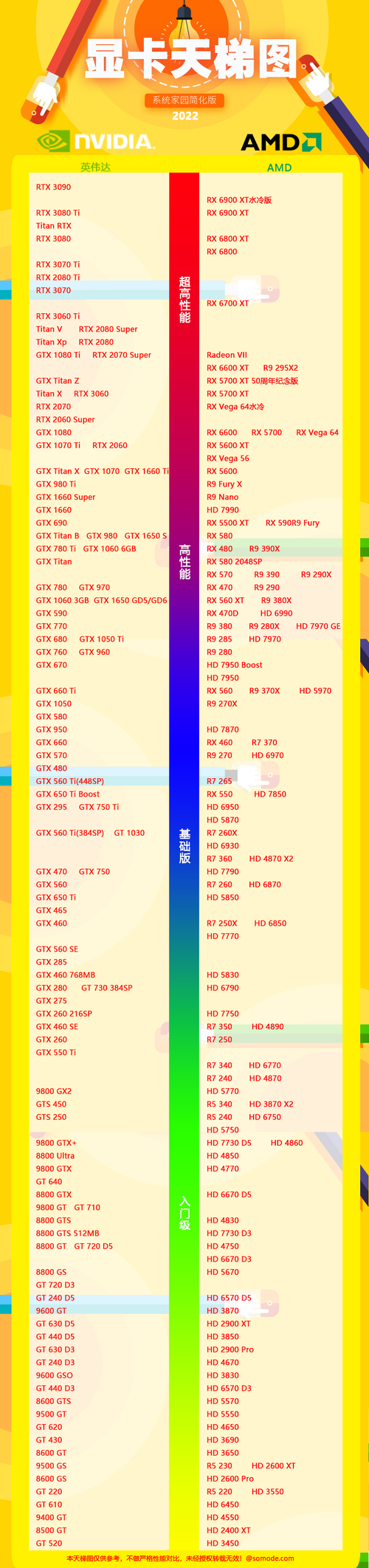Image resolution: width=369 pixels, height=1568 pixels.
Task: Click the GTX 460 768MB entry
Action: click(x=66, y=975)
